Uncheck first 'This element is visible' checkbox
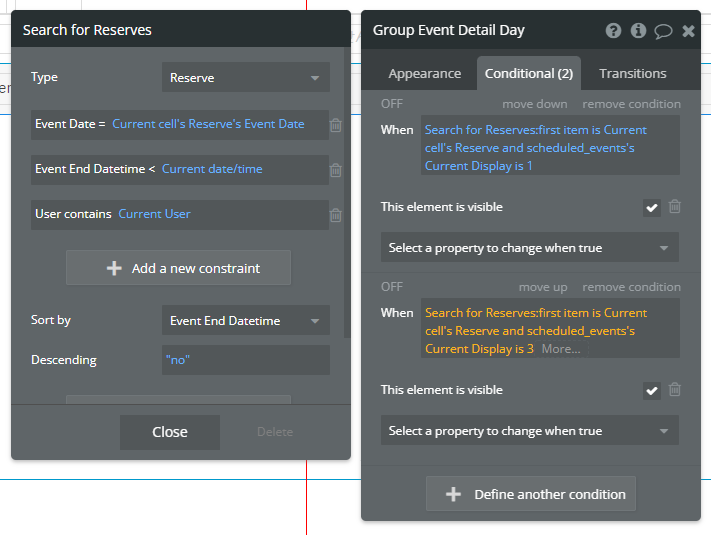 click(x=652, y=208)
